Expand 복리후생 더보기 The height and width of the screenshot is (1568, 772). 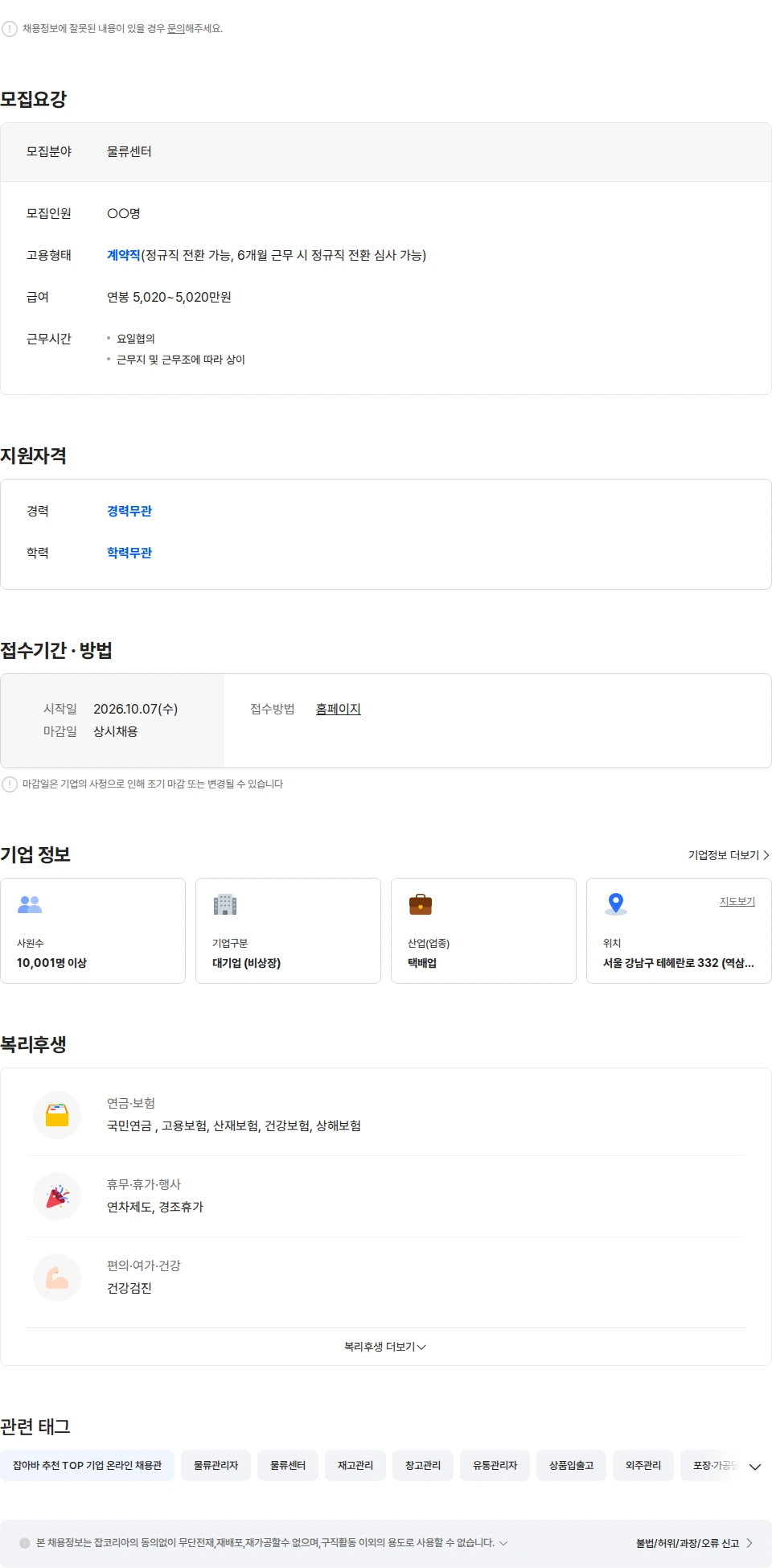point(385,1347)
